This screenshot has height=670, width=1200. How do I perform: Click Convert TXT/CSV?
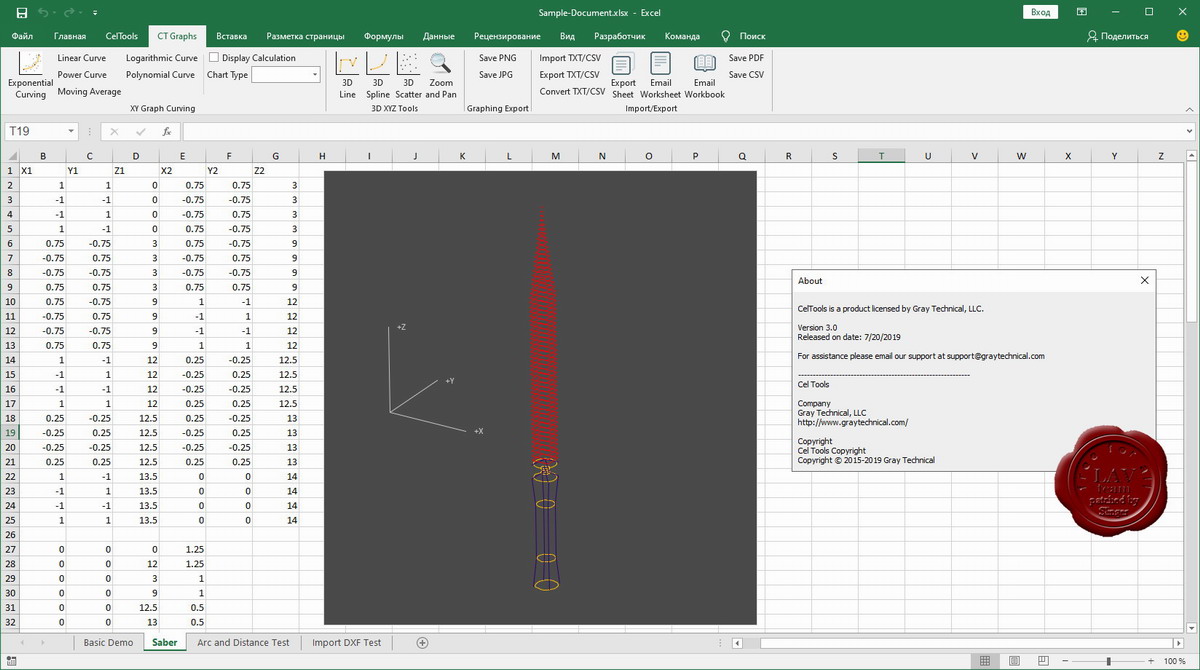tap(572, 92)
